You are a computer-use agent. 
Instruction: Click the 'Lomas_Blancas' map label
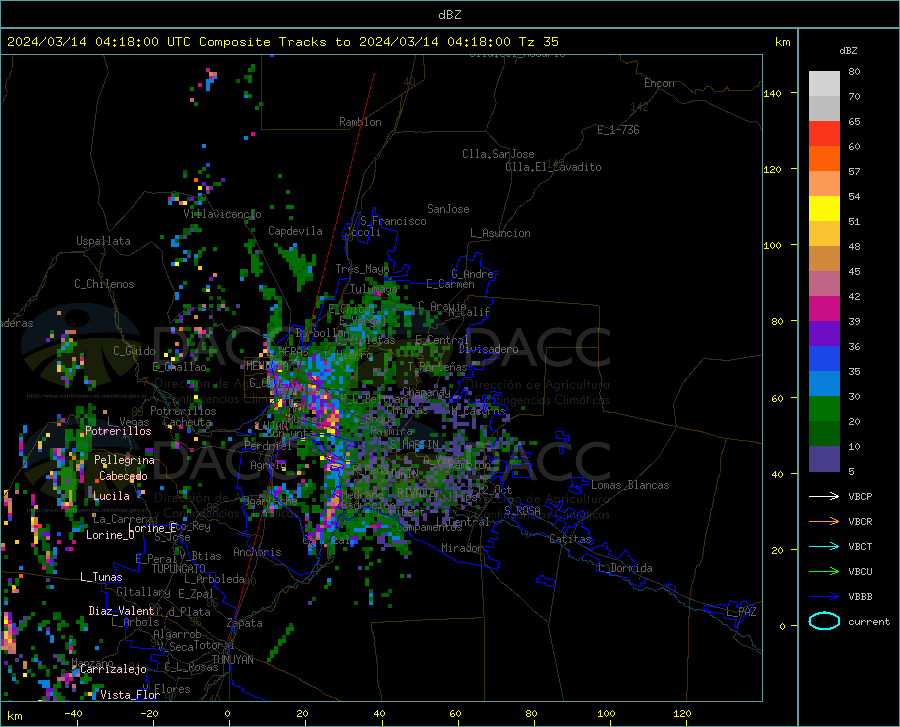[630, 485]
